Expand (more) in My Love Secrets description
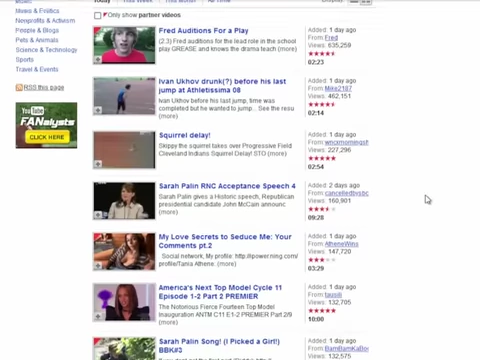Image resolution: width=480 pixels, height=360 pixels. pyautogui.click(x=227, y=264)
